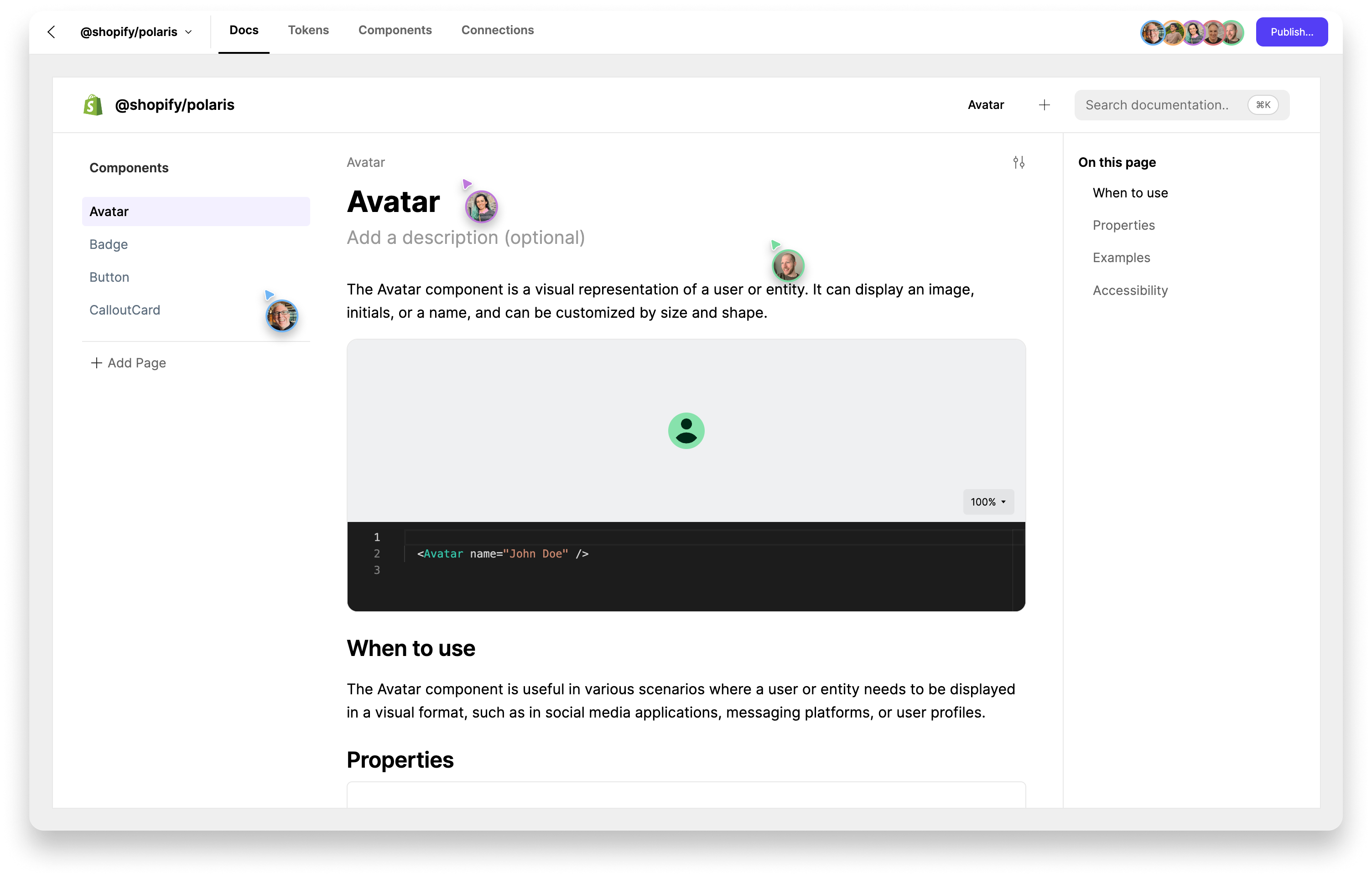Switch to the Tokens tab
Viewport: 1372px width, 878px height.
point(308,30)
